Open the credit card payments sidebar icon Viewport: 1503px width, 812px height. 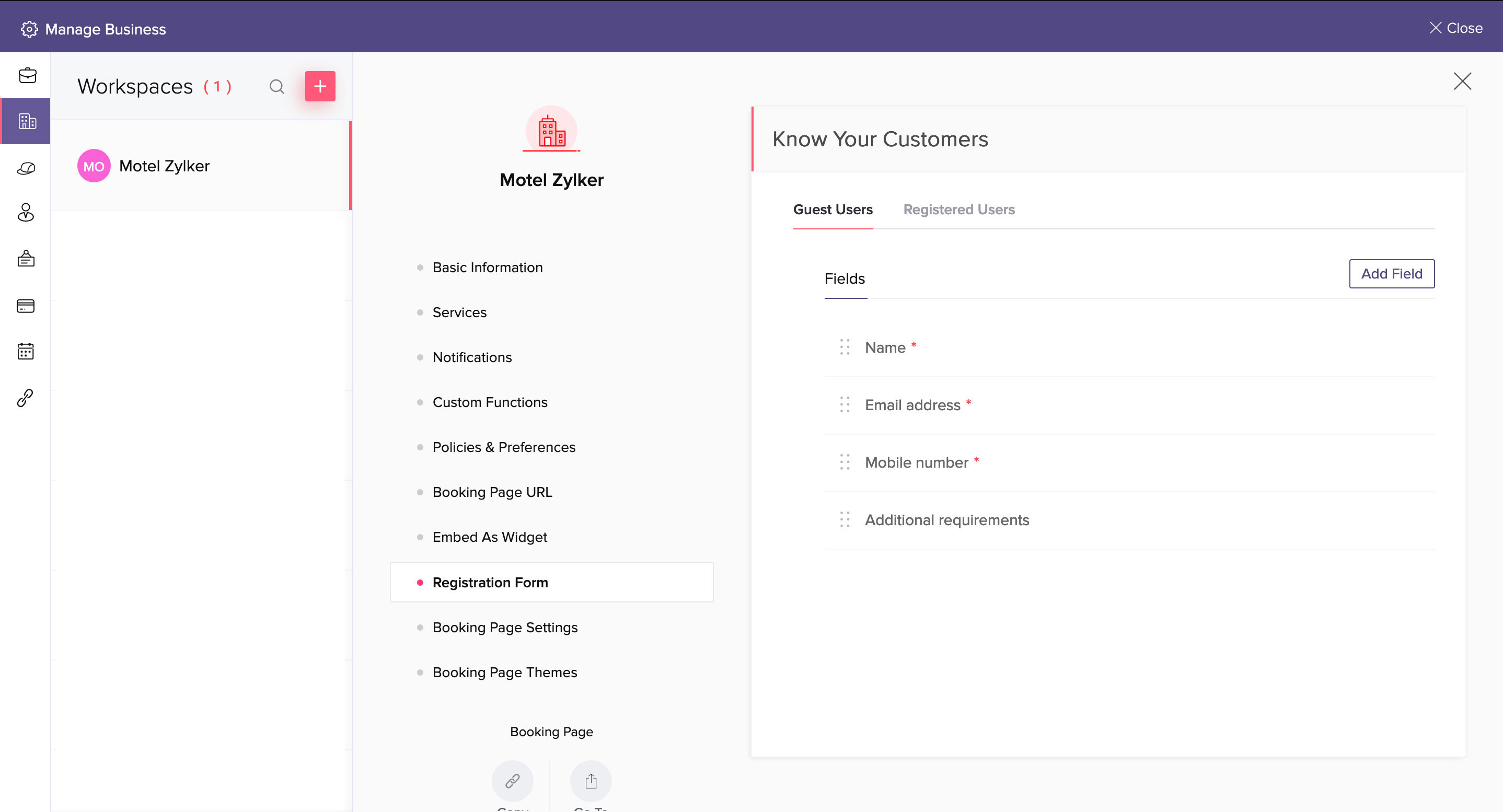pos(26,306)
